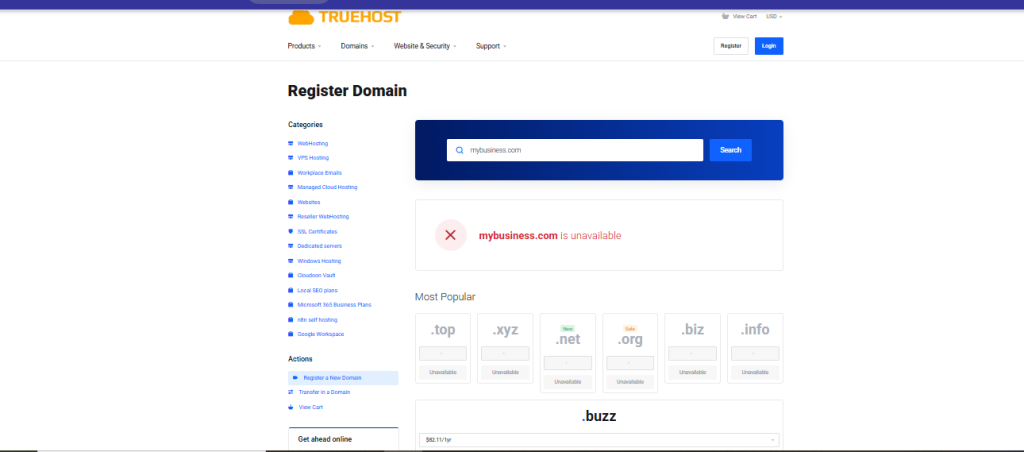This screenshot has width=1024, height=452.
Task: Open the VPS Hosting category link
Action: [x=313, y=158]
